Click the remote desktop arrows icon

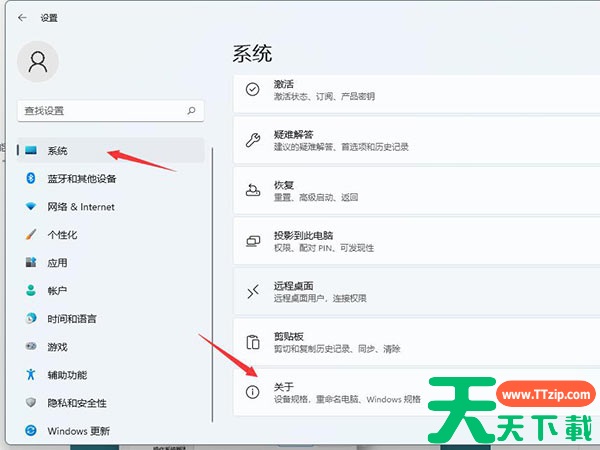click(253, 292)
